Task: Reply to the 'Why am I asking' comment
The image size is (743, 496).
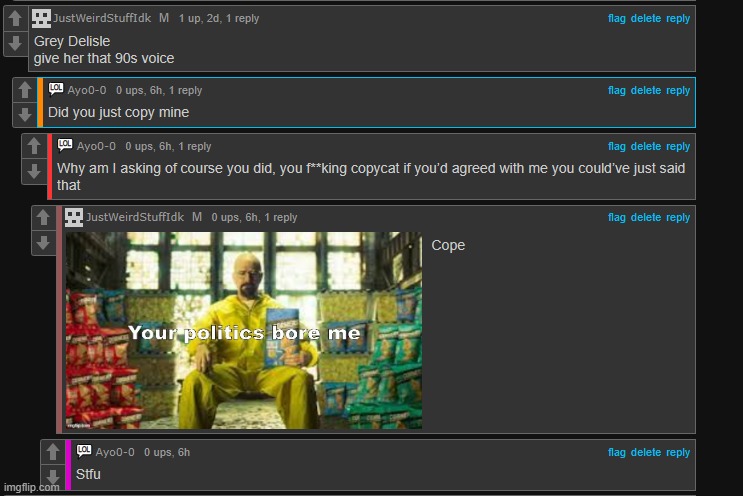Action: 678,146
